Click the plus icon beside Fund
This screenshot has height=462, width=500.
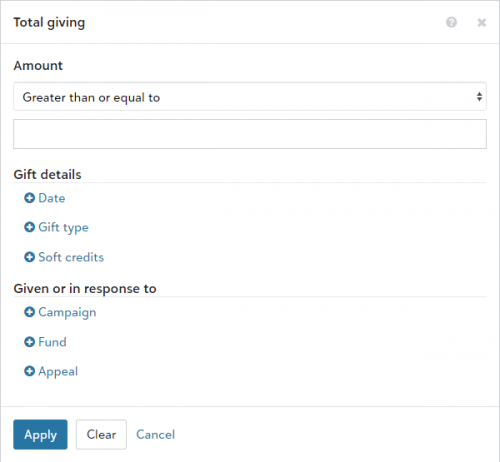point(29,342)
